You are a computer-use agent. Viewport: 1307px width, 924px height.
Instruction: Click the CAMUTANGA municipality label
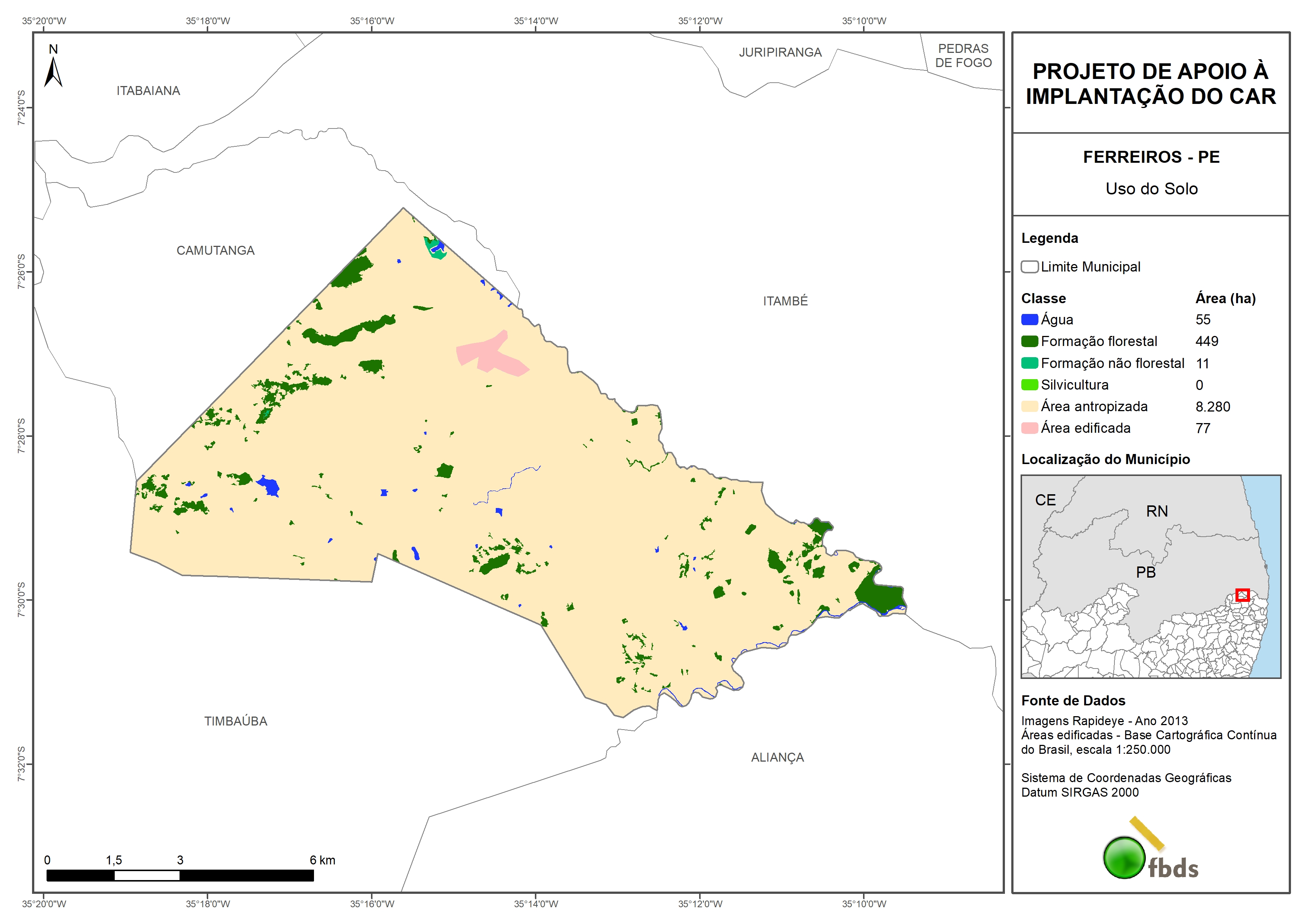215,251
